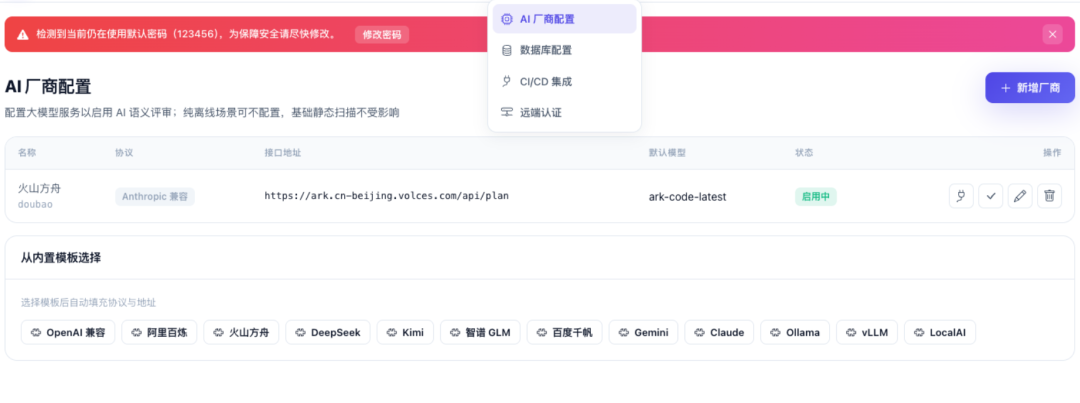Click the 新增厂商 button
Screen dimensions: 1080x403
[1029, 87]
